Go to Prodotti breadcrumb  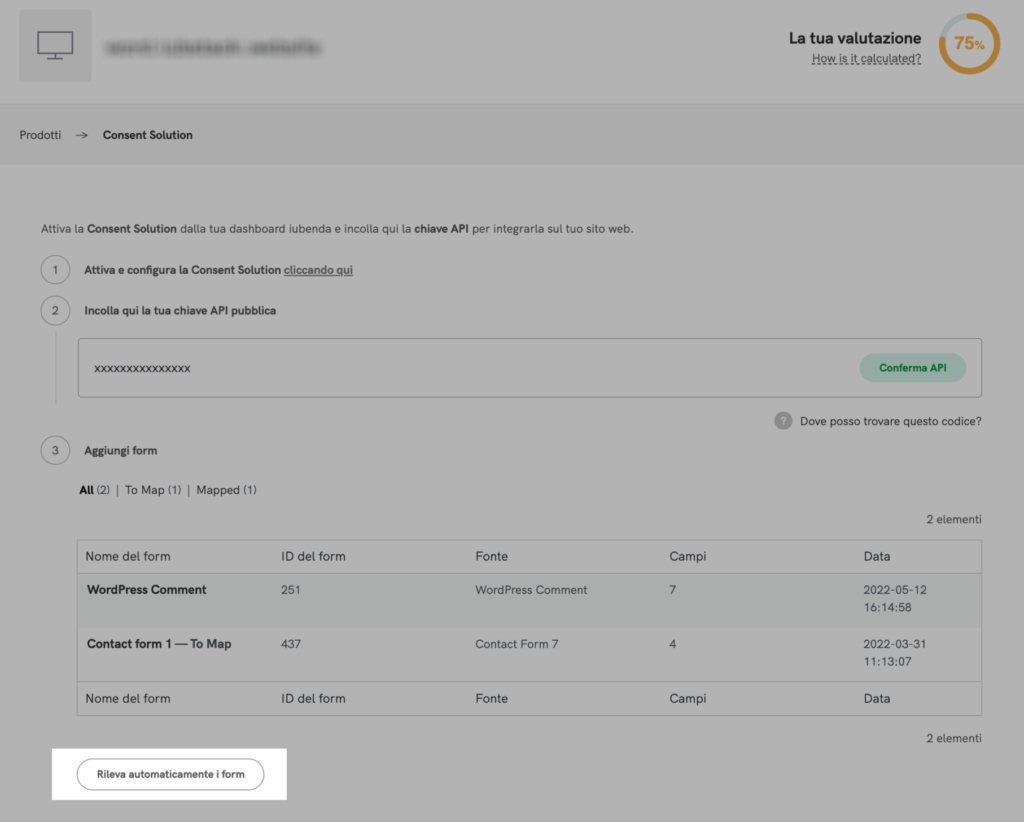pyautogui.click(x=40, y=135)
